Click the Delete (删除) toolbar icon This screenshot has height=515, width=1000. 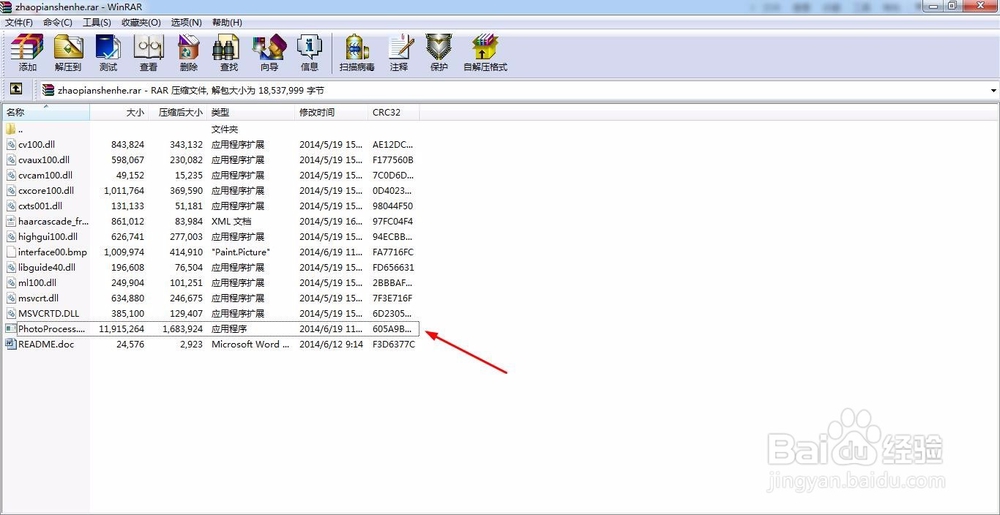[189, 53]
